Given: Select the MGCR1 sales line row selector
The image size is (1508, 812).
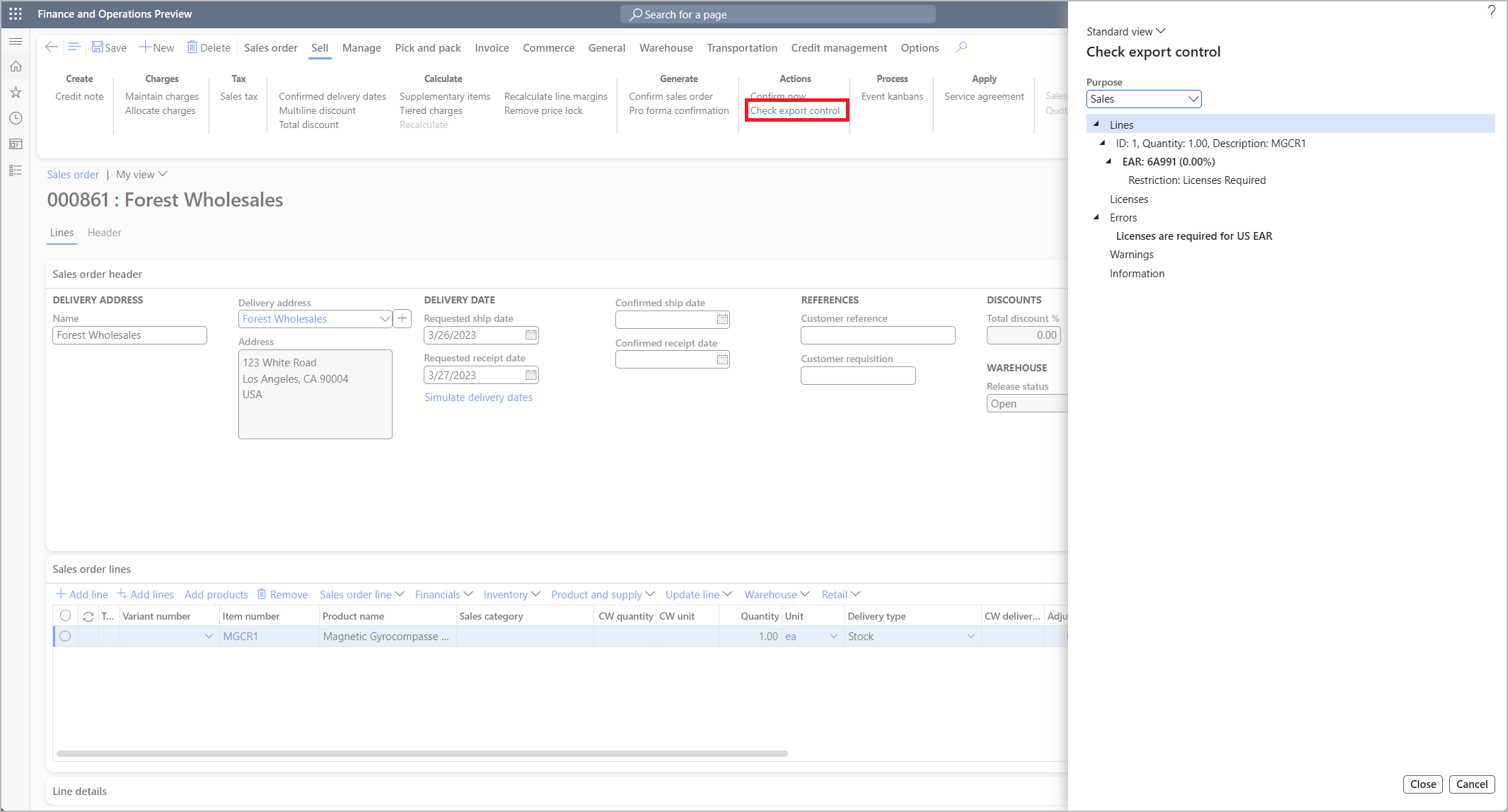Looking at the screenshot, I should 65,636.
